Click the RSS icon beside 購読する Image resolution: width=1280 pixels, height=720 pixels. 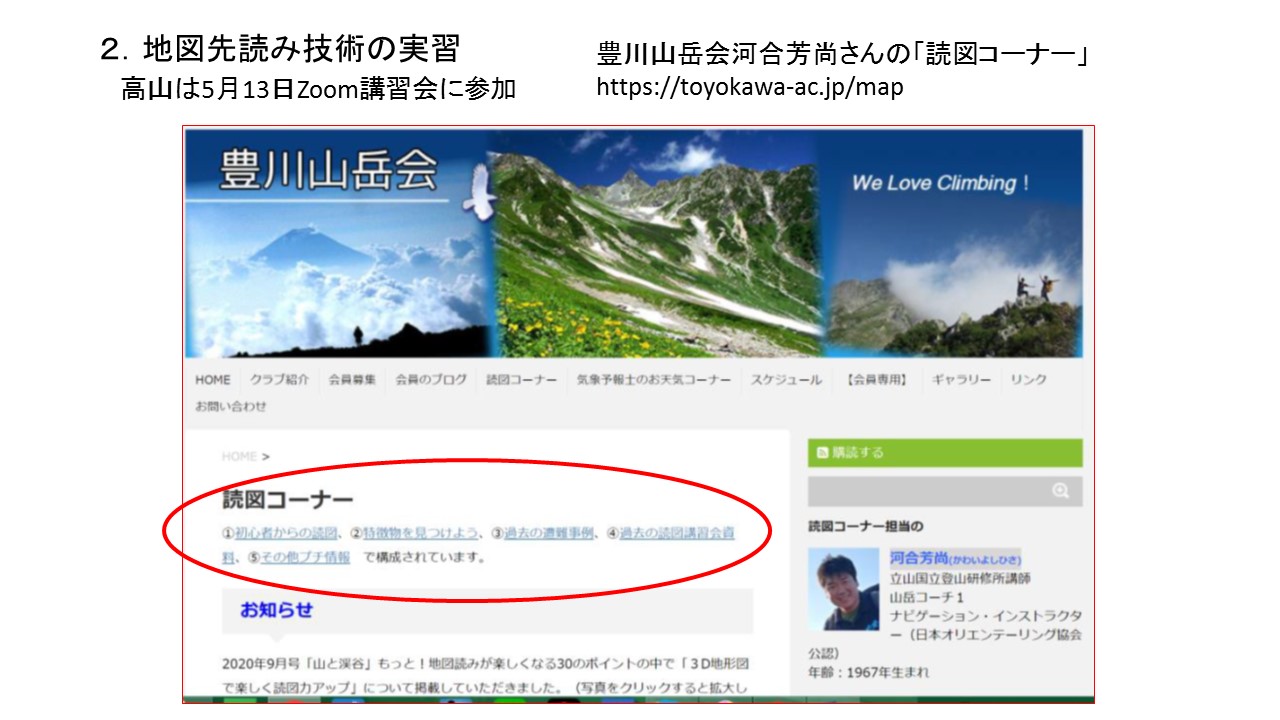pos(822,453)
